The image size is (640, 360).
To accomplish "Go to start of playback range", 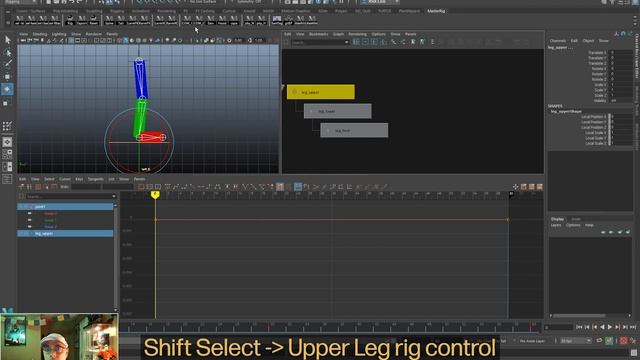I will tap(579, 327).
